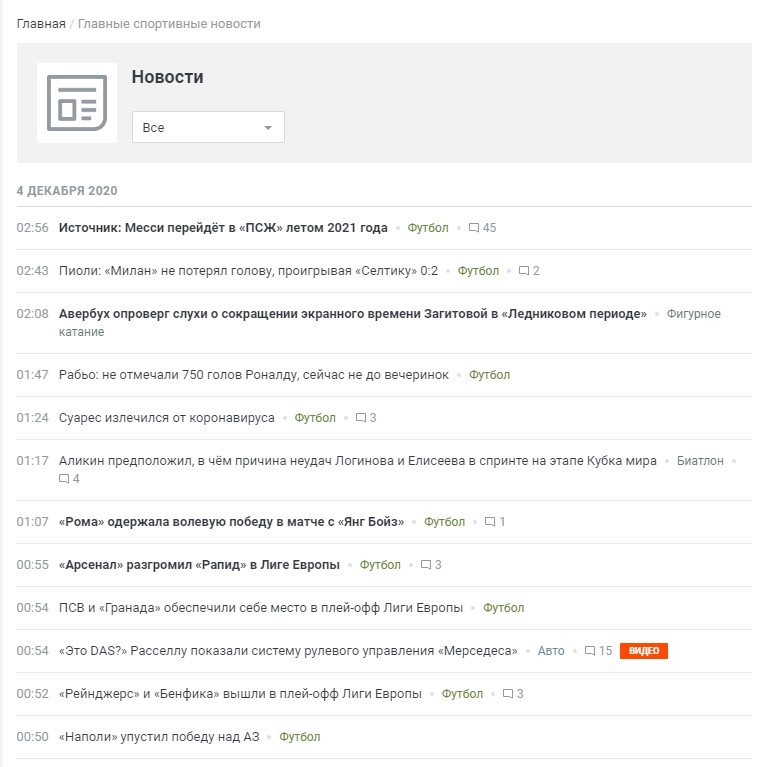761x767 pixels.
Task: Open Авербух Загитова headline
Action: pos(353,314)
